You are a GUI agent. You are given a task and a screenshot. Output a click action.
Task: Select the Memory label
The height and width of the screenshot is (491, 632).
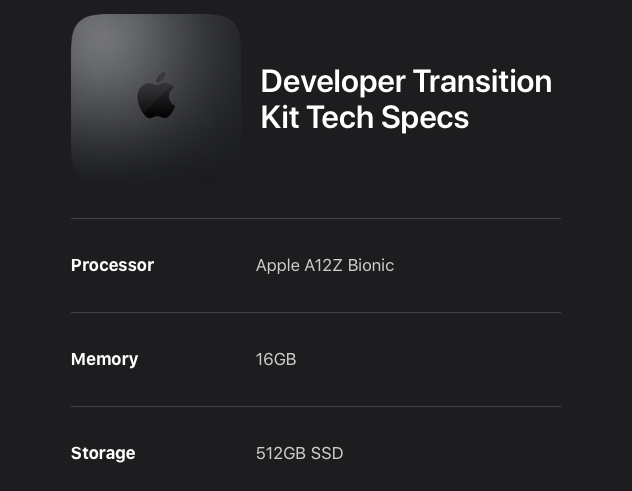click(x=104, y=360)
